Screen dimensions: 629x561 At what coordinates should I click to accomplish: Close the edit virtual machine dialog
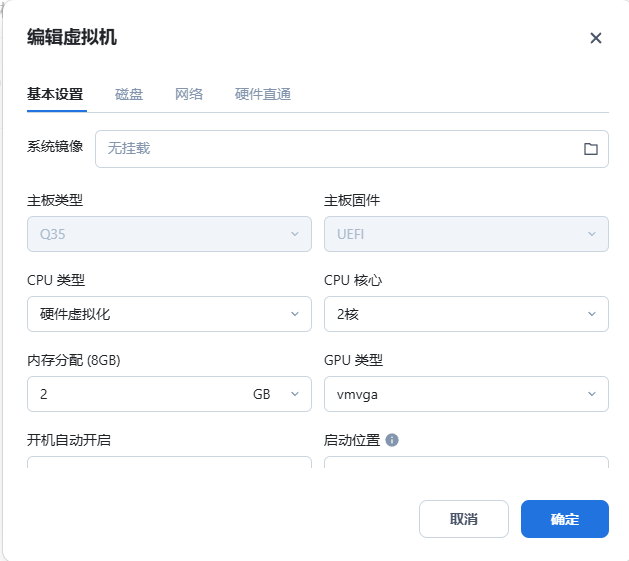click(595, 38)
